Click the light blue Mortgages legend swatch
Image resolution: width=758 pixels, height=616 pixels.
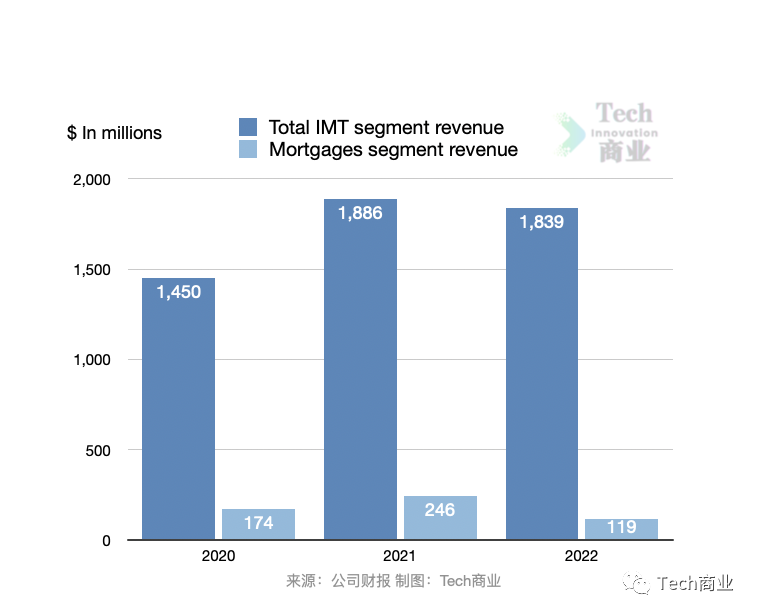[248, 150]
